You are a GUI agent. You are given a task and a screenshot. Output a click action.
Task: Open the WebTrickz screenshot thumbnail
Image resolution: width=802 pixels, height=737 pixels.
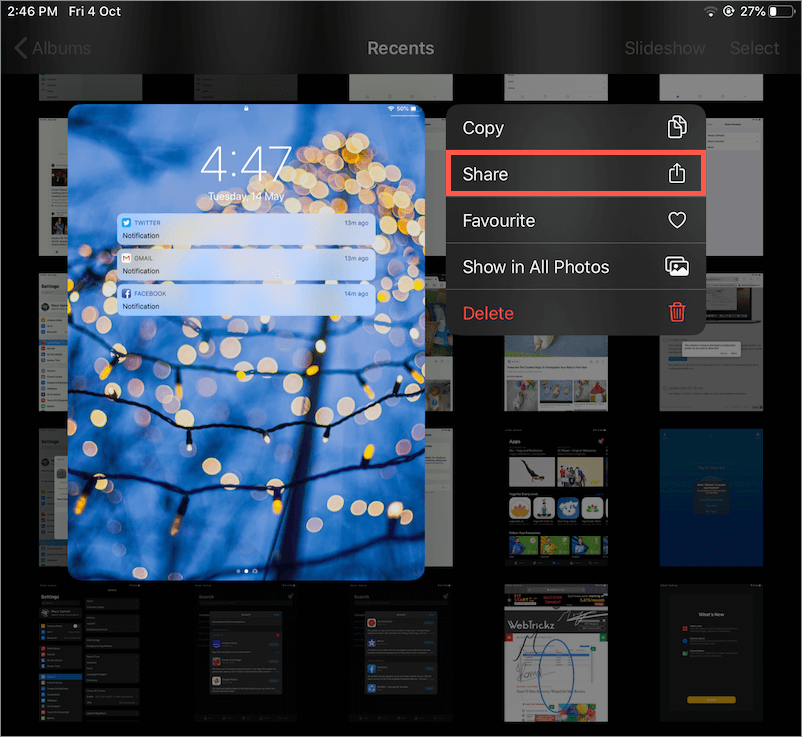[556, 653]
